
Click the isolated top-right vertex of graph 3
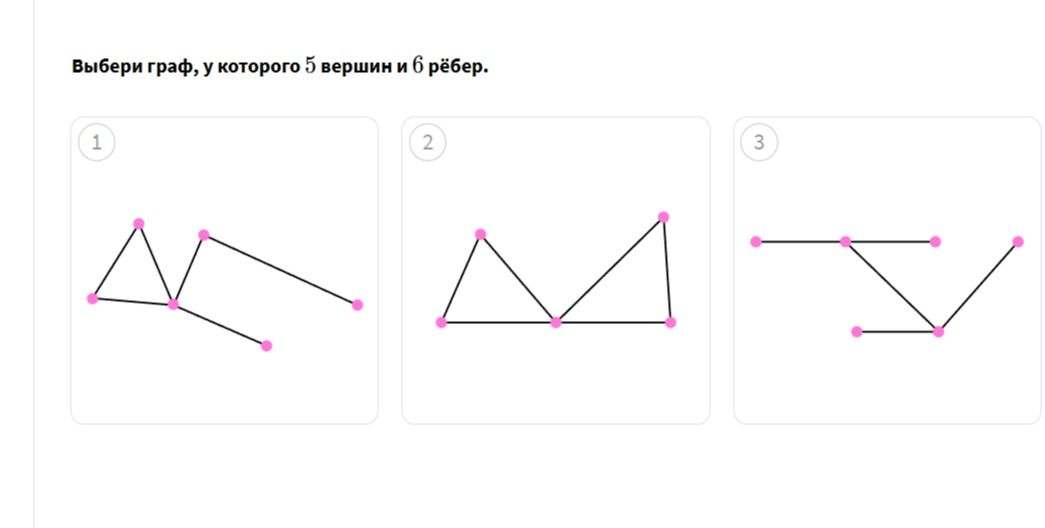coord(1018,241)
